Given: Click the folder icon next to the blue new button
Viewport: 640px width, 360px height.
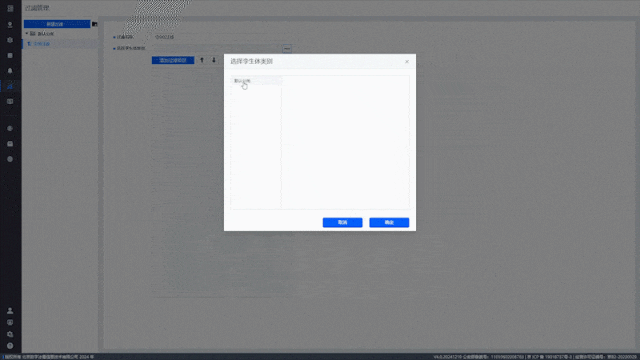Looking at the screenshot, I should pos(95,24).
